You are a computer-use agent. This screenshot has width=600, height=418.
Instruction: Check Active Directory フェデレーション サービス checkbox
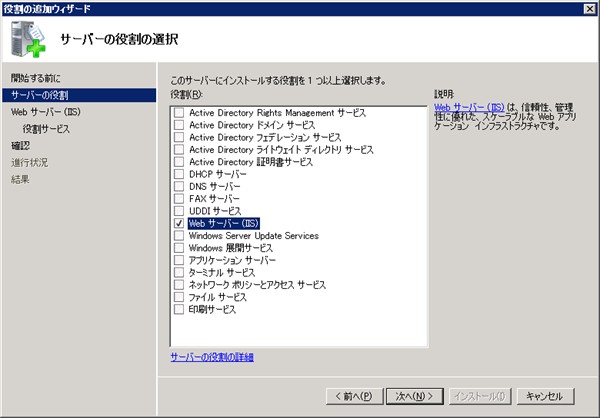pos(179,137)
